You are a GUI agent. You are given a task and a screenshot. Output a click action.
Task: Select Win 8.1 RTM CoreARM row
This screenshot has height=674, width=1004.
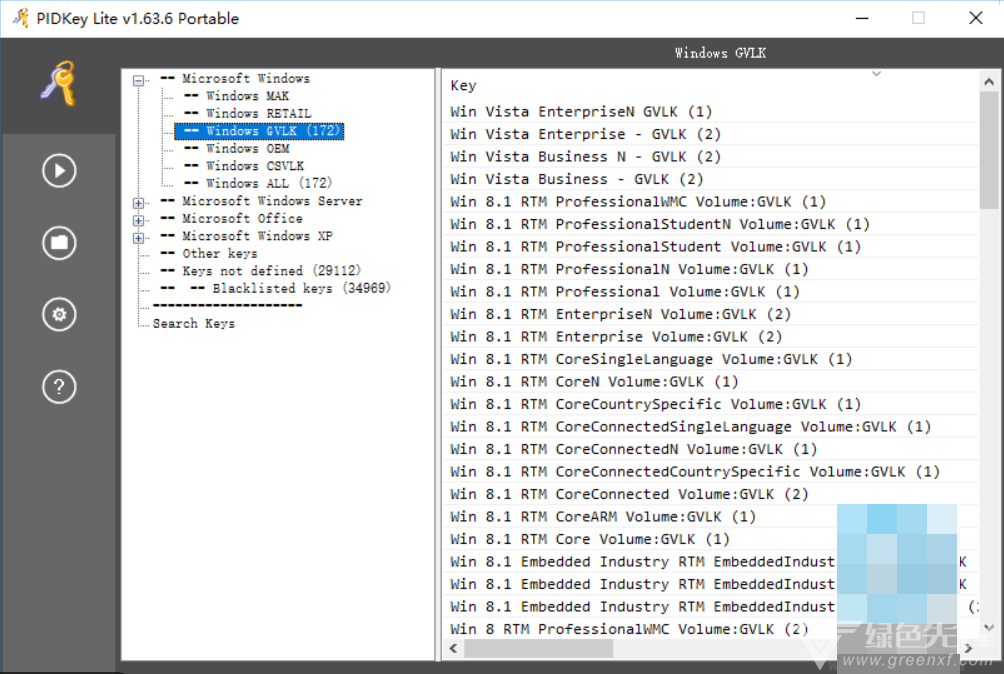711,516
